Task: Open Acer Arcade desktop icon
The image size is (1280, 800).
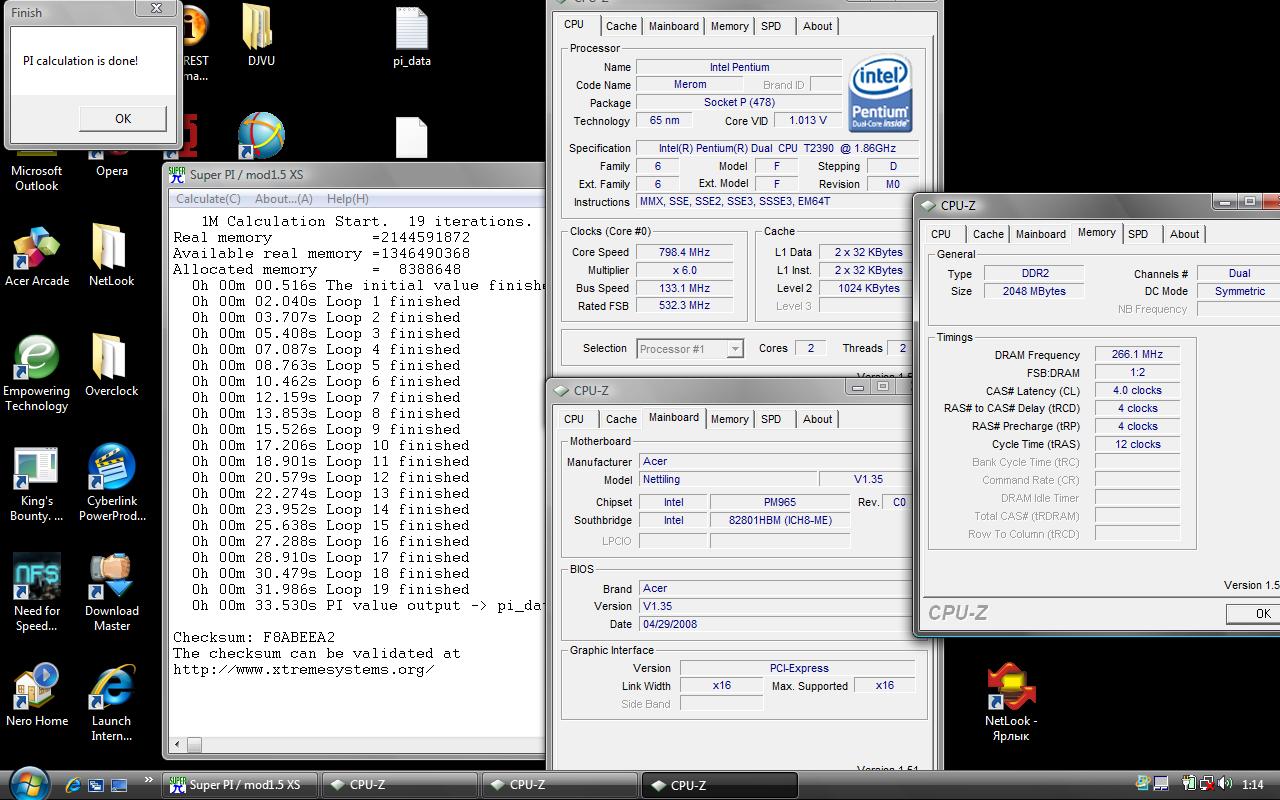Action: click(37, 258)
